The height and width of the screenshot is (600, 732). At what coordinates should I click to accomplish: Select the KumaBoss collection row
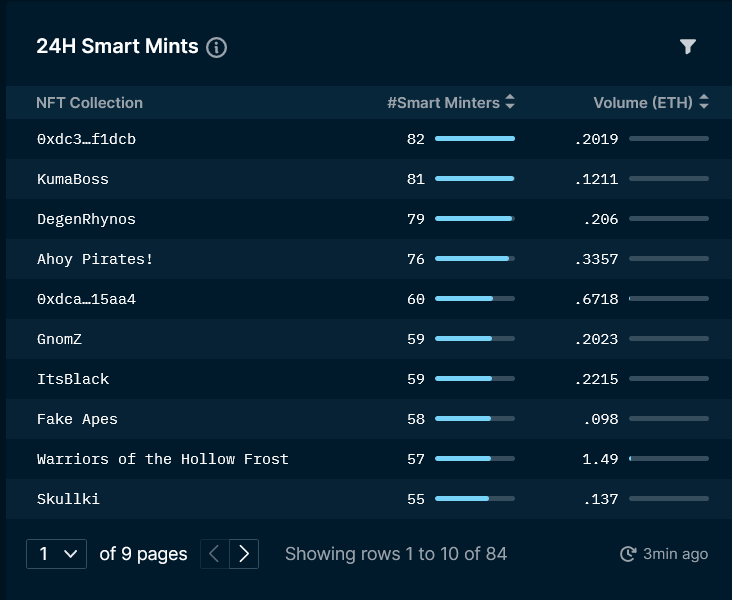coord(369,179)
